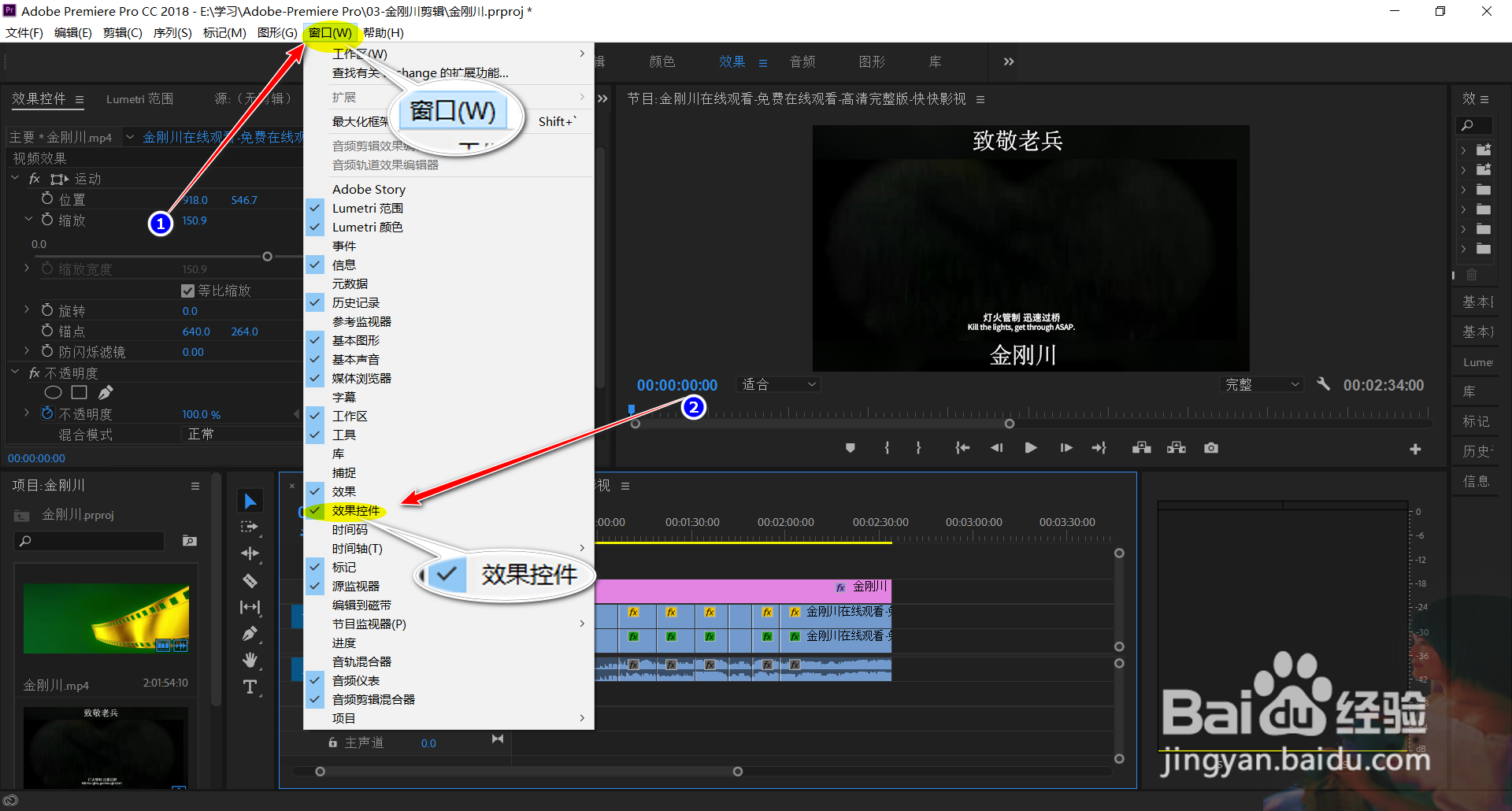Select the Ripple Edit tool
Viewport: 1512px width, 811px height.
click(x=250, y=554)
